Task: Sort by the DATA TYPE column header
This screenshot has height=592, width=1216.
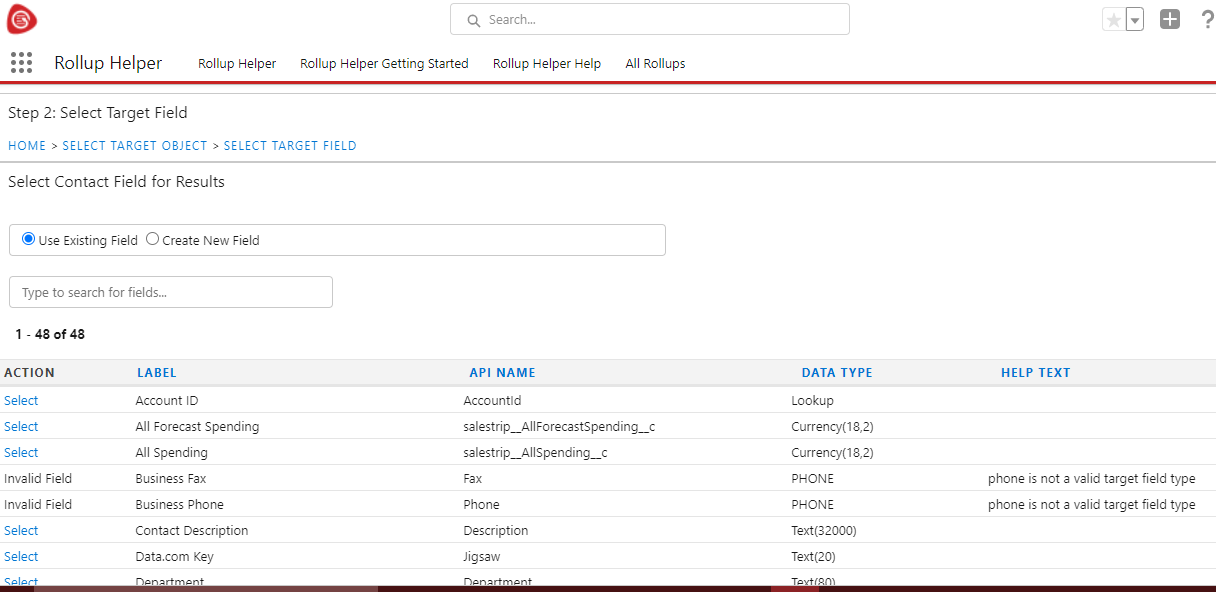Action: point(836,373)
